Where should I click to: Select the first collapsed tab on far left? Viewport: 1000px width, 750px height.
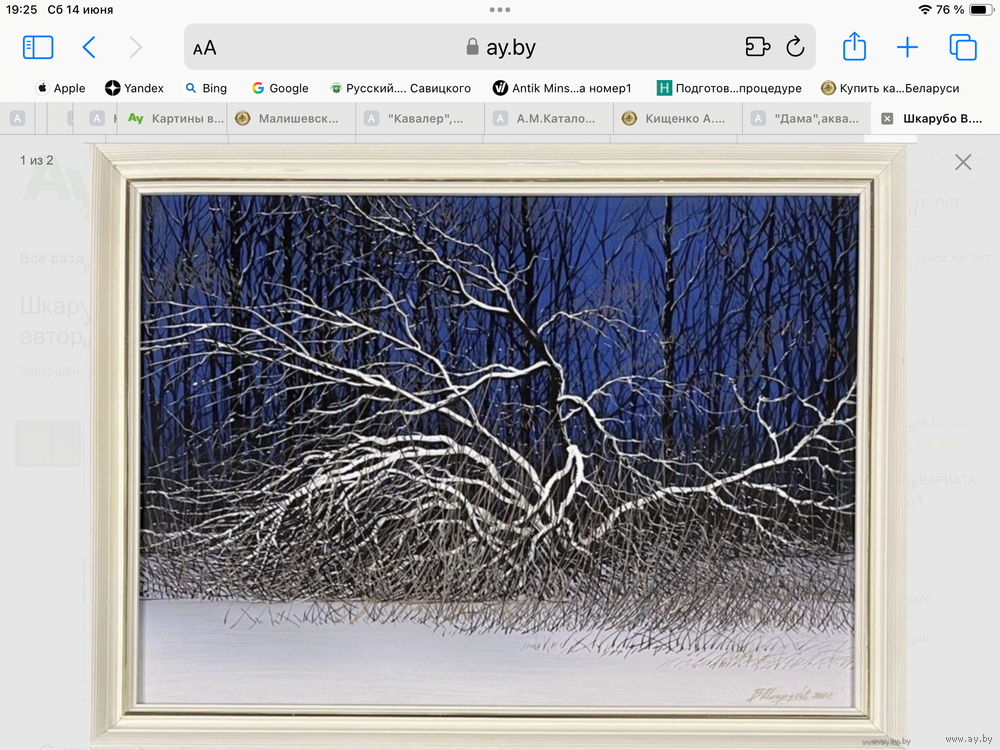tap(17, 118)
